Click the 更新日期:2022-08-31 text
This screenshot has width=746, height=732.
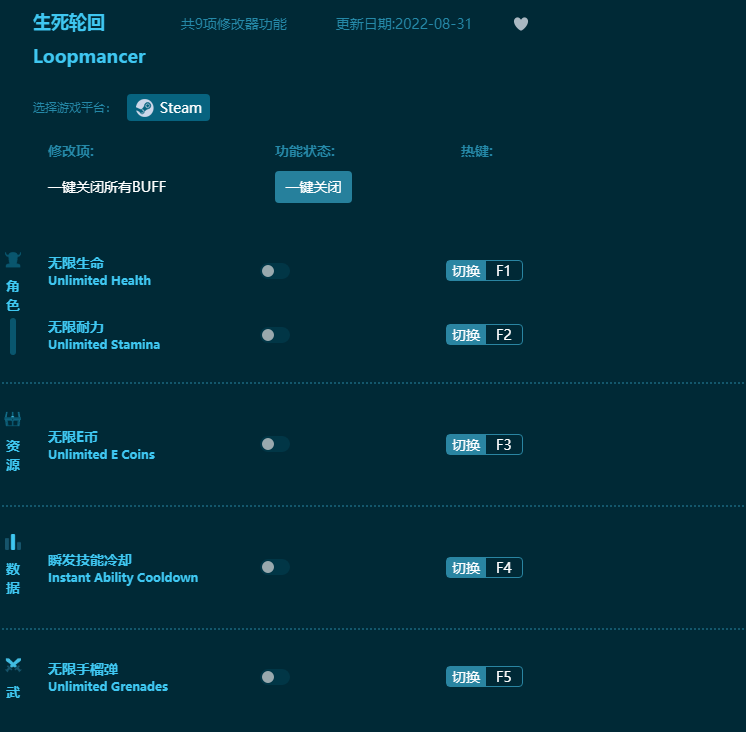[403, 24]
